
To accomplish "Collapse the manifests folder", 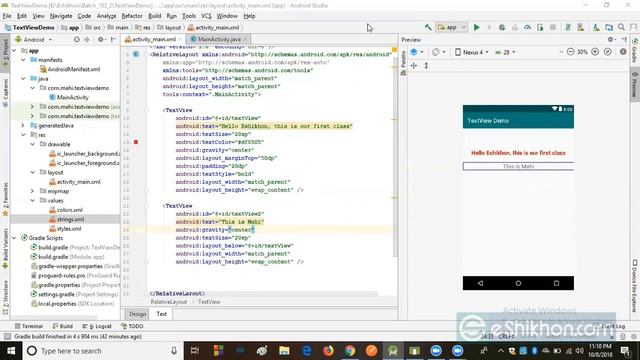I will point(23,60).
